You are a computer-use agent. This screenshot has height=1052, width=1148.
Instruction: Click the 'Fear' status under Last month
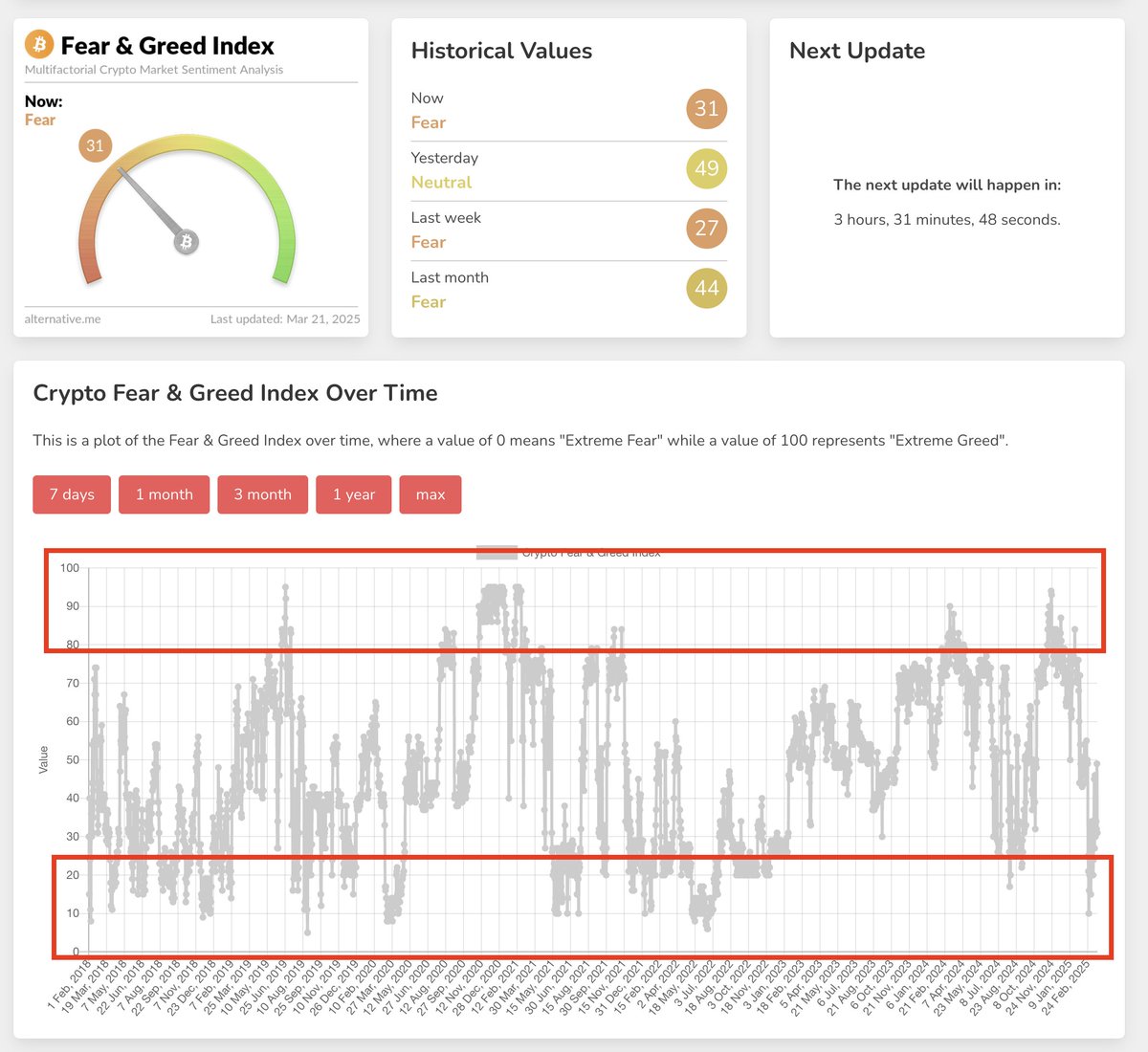click(429, 302)
